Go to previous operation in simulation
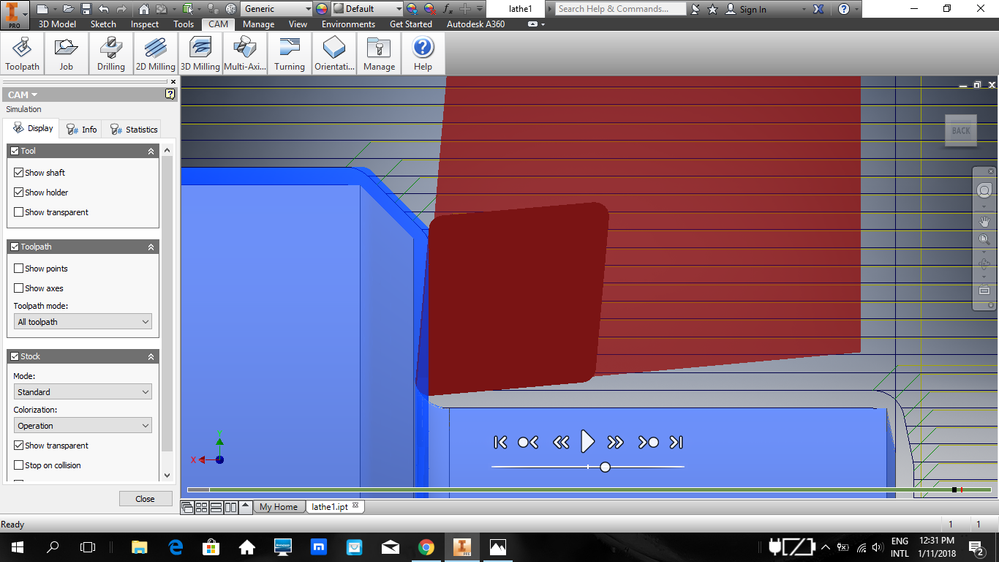This screenshot has width=999, height=562. (528, 442)
